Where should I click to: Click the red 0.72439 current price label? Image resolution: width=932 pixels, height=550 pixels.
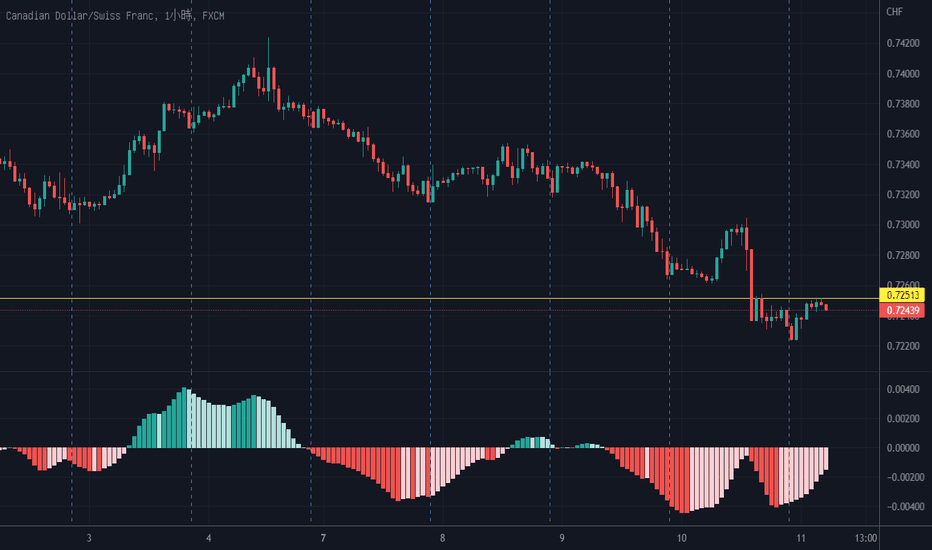[902, 310]
